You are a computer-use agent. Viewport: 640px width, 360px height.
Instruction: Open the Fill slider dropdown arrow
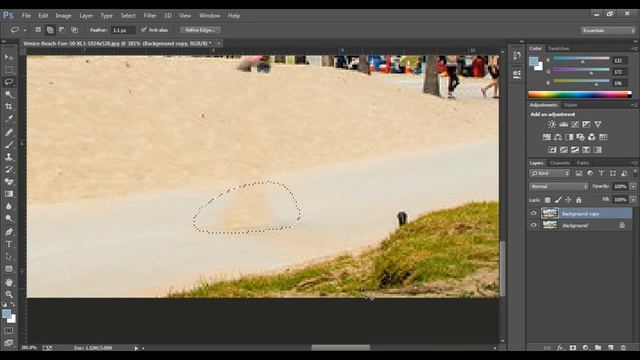(x=633, y=200)
